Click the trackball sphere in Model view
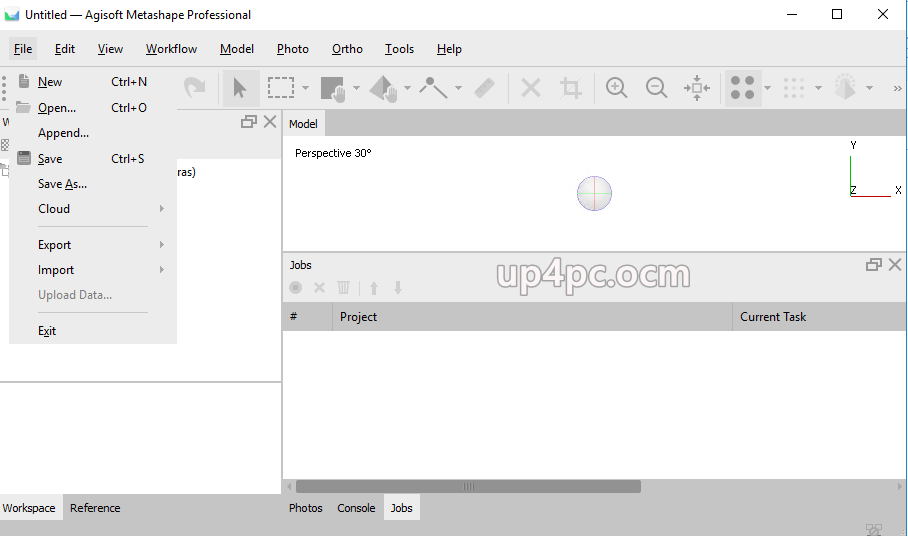This screenshot has height=536, width=908. pos(594,193)
